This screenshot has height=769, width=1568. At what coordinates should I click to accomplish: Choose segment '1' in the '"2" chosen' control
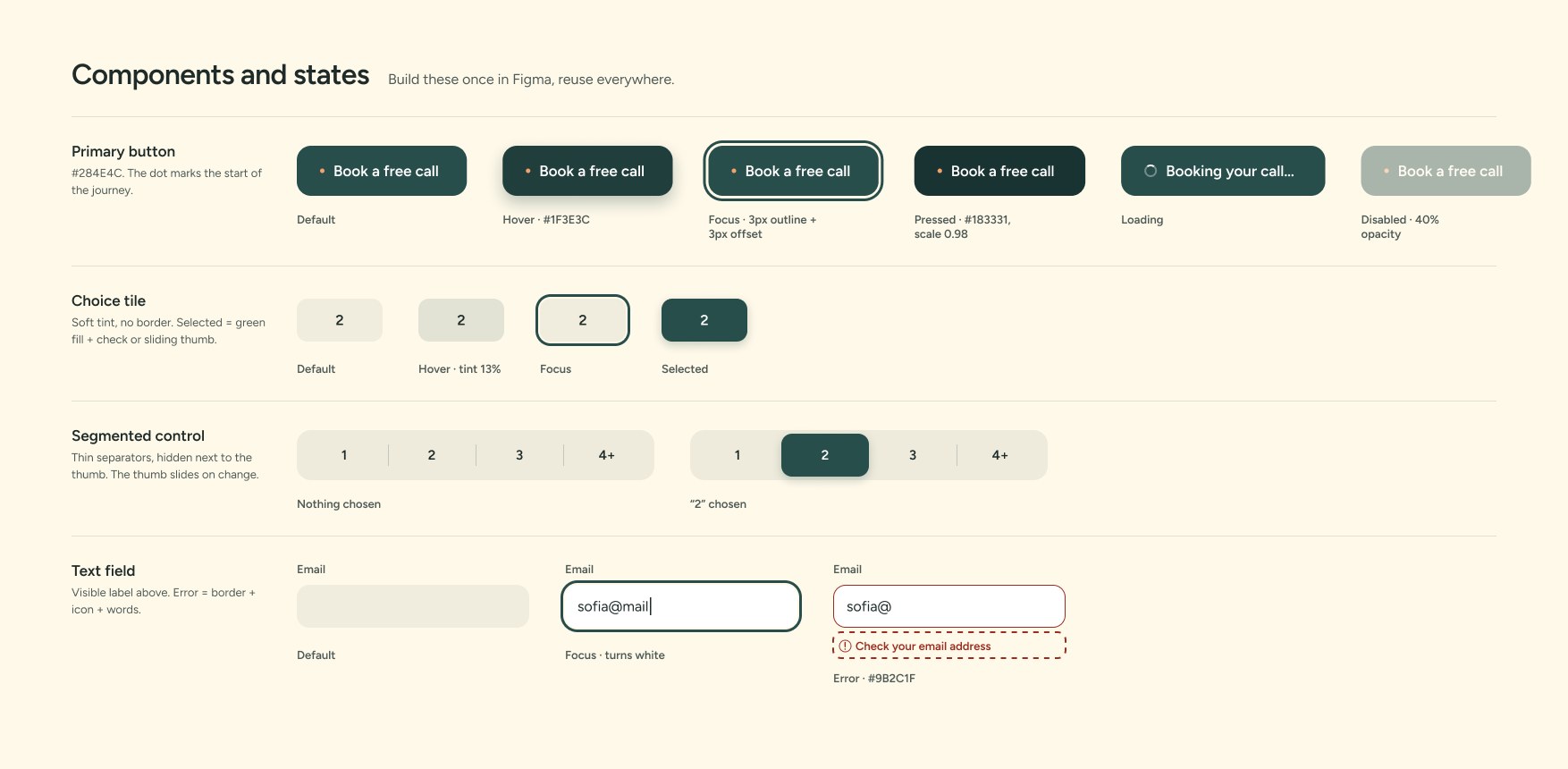(x=738, y=455)
